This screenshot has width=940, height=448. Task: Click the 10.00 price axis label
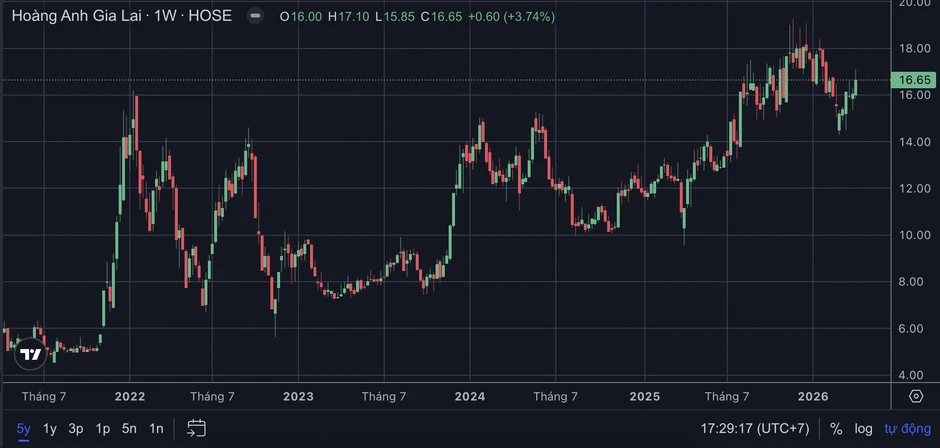click(914, 234)
